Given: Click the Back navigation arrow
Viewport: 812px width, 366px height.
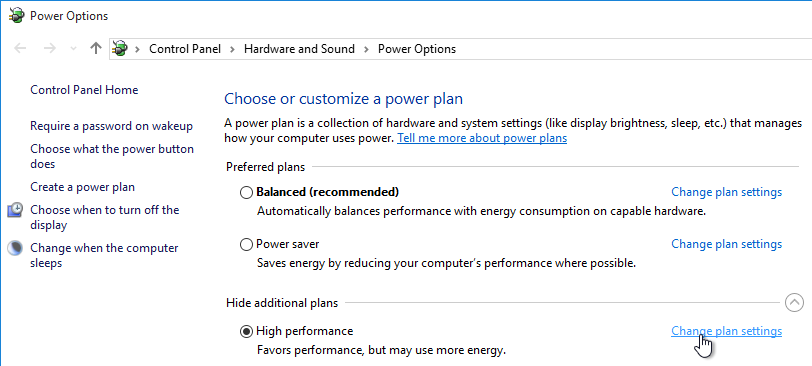Looking at the screenshot, I should point(20,49).
